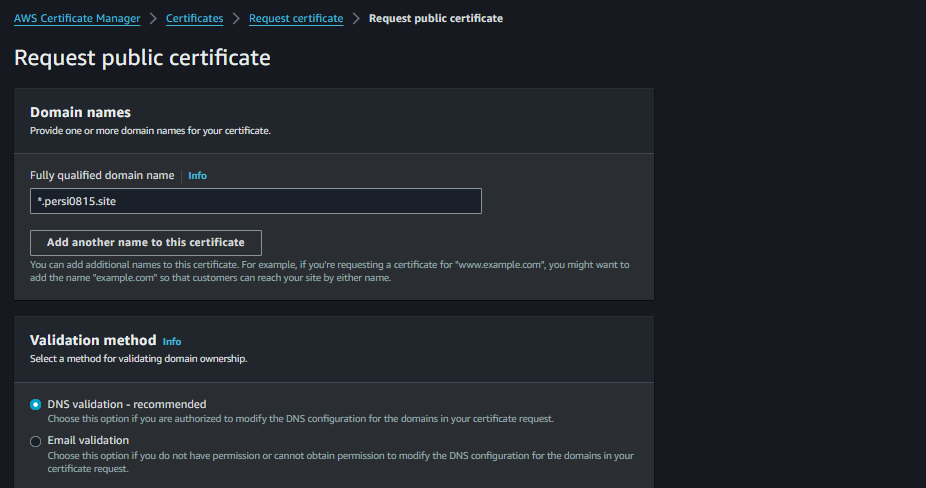Click breadcrumb text Request public certificate
Image resolution: width=926 pixels, height=488 pixels.
(x=436, y=18)
